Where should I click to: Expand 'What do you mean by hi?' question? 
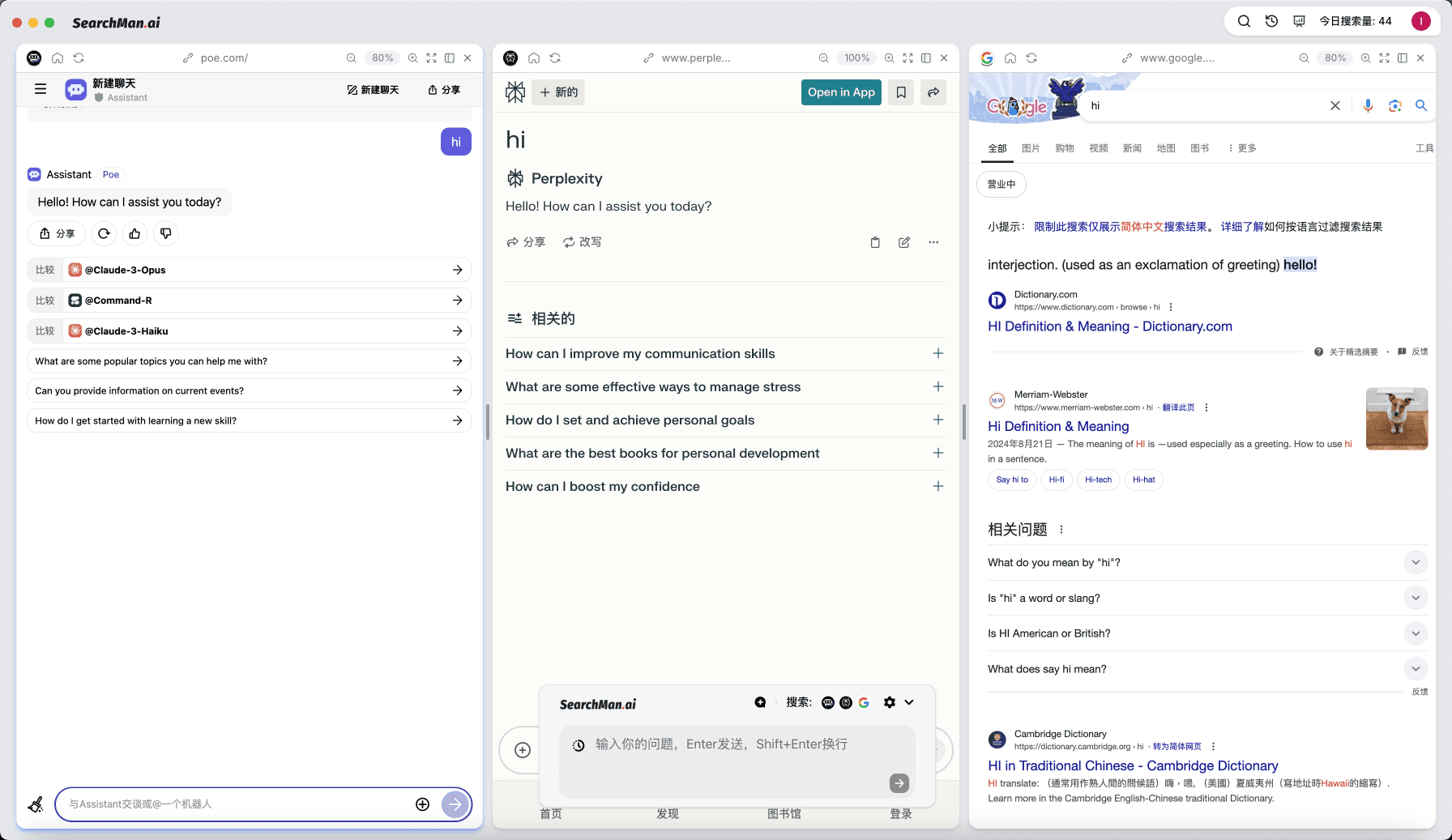[x=1416, y=562]
